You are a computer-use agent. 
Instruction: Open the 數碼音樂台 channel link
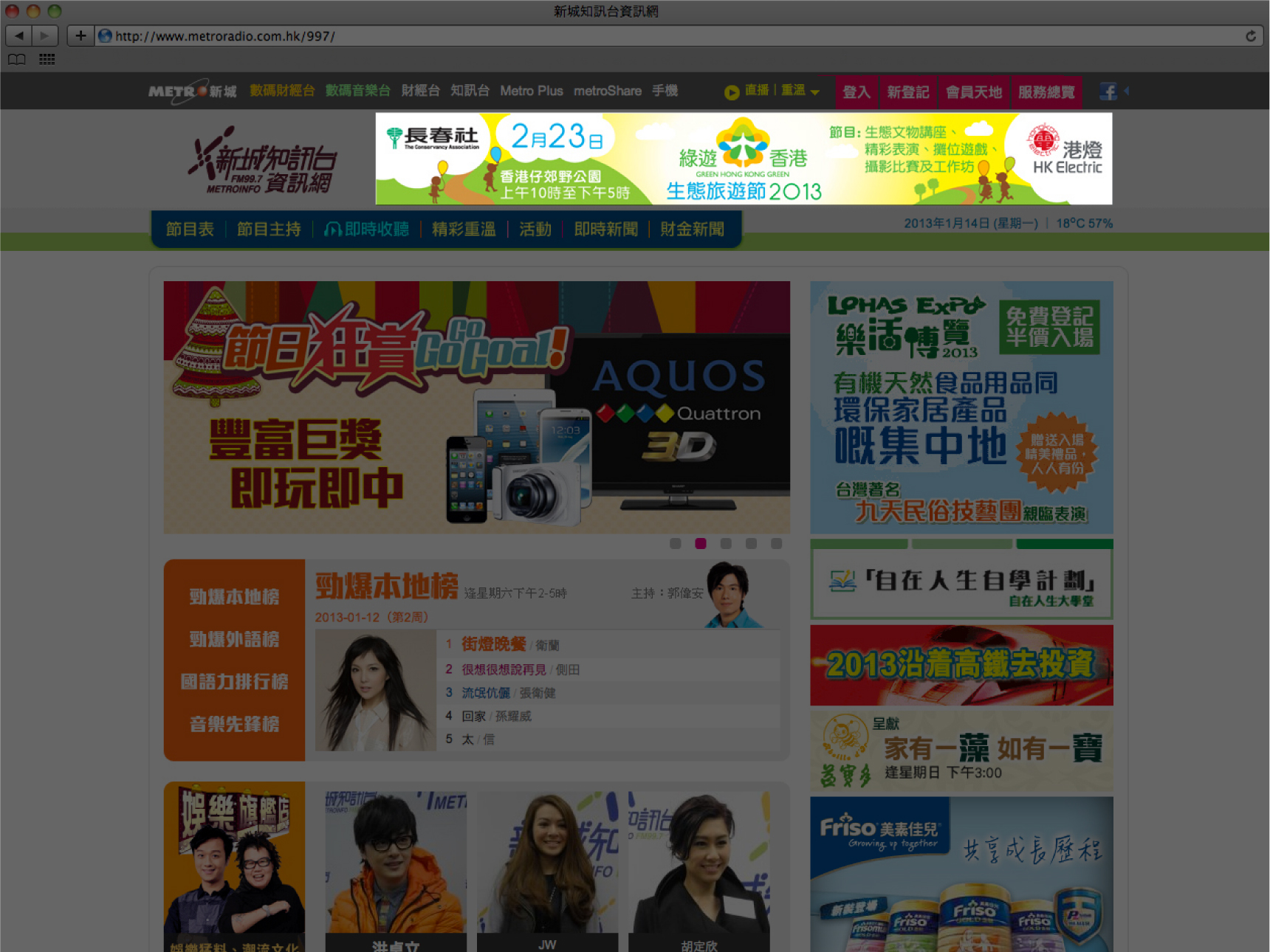pyautogui.click(x=357, y=91)
